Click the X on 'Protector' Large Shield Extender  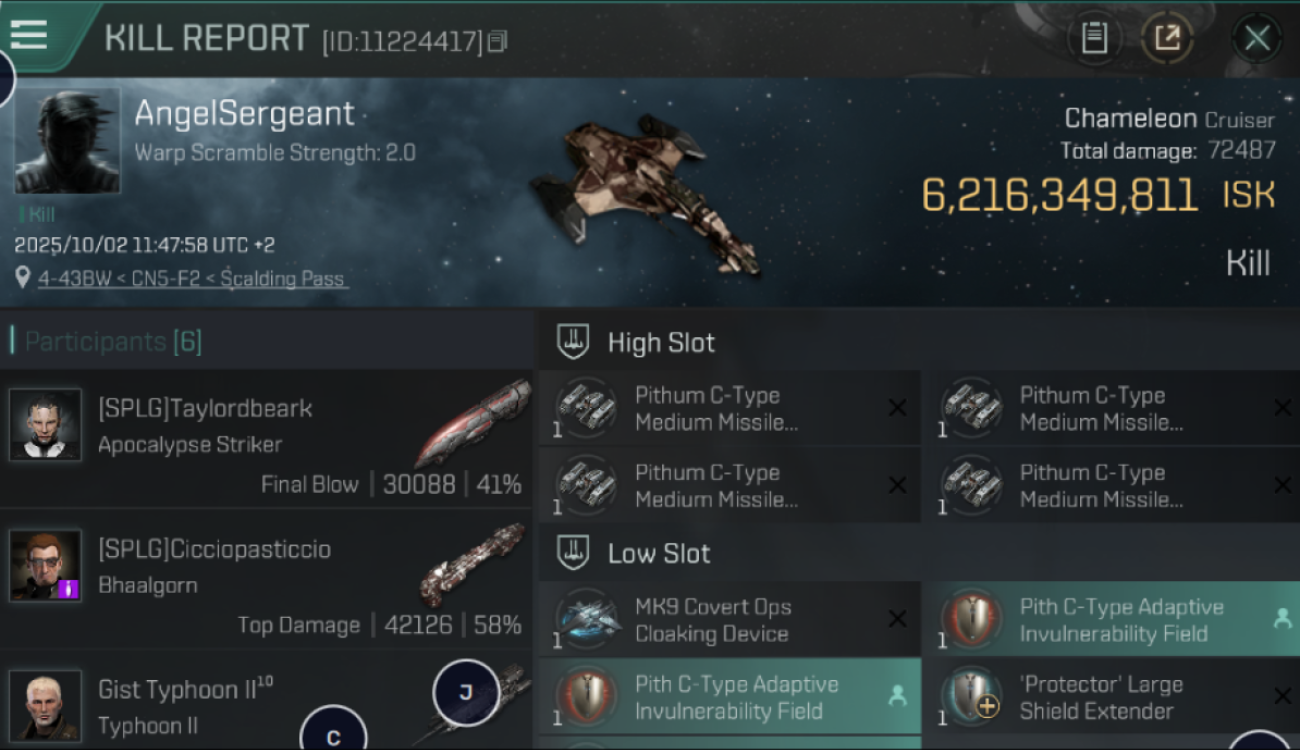[x=1282, y=697]
